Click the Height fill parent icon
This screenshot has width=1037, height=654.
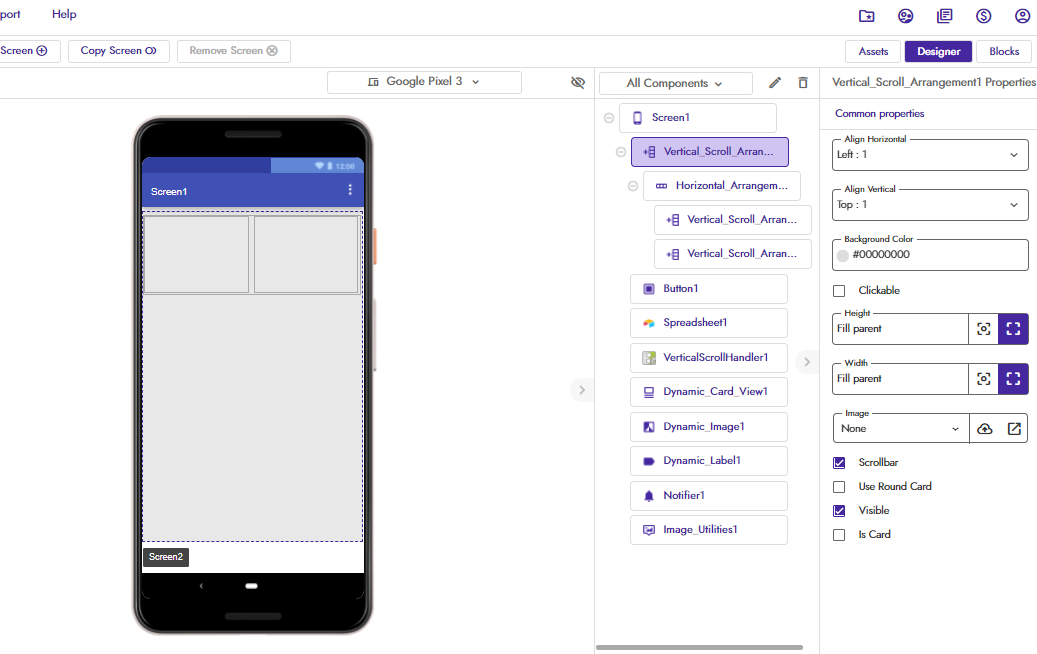pos(1013,329)
